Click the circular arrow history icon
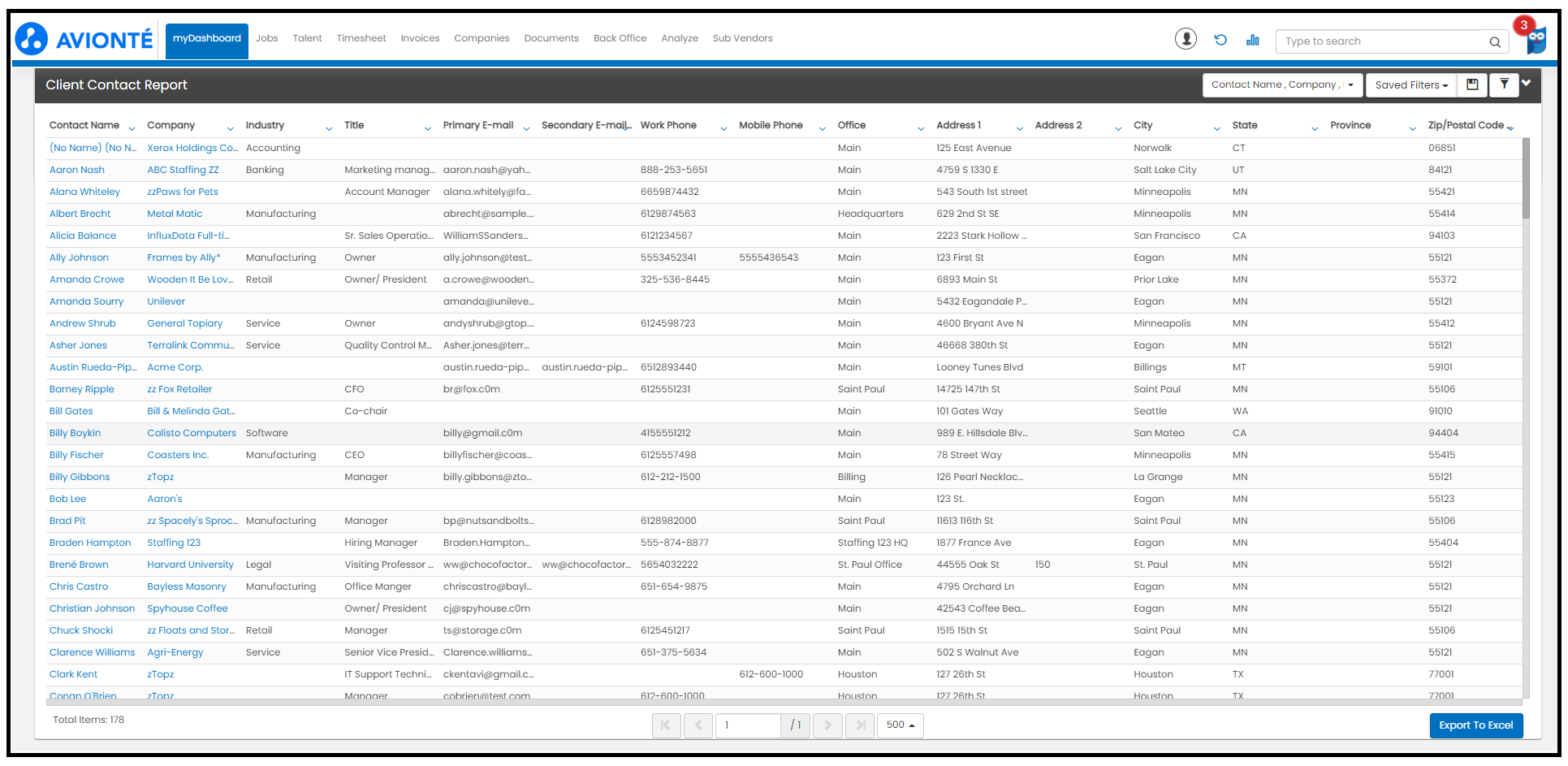1568x766 pixels. click(1220, 40)
